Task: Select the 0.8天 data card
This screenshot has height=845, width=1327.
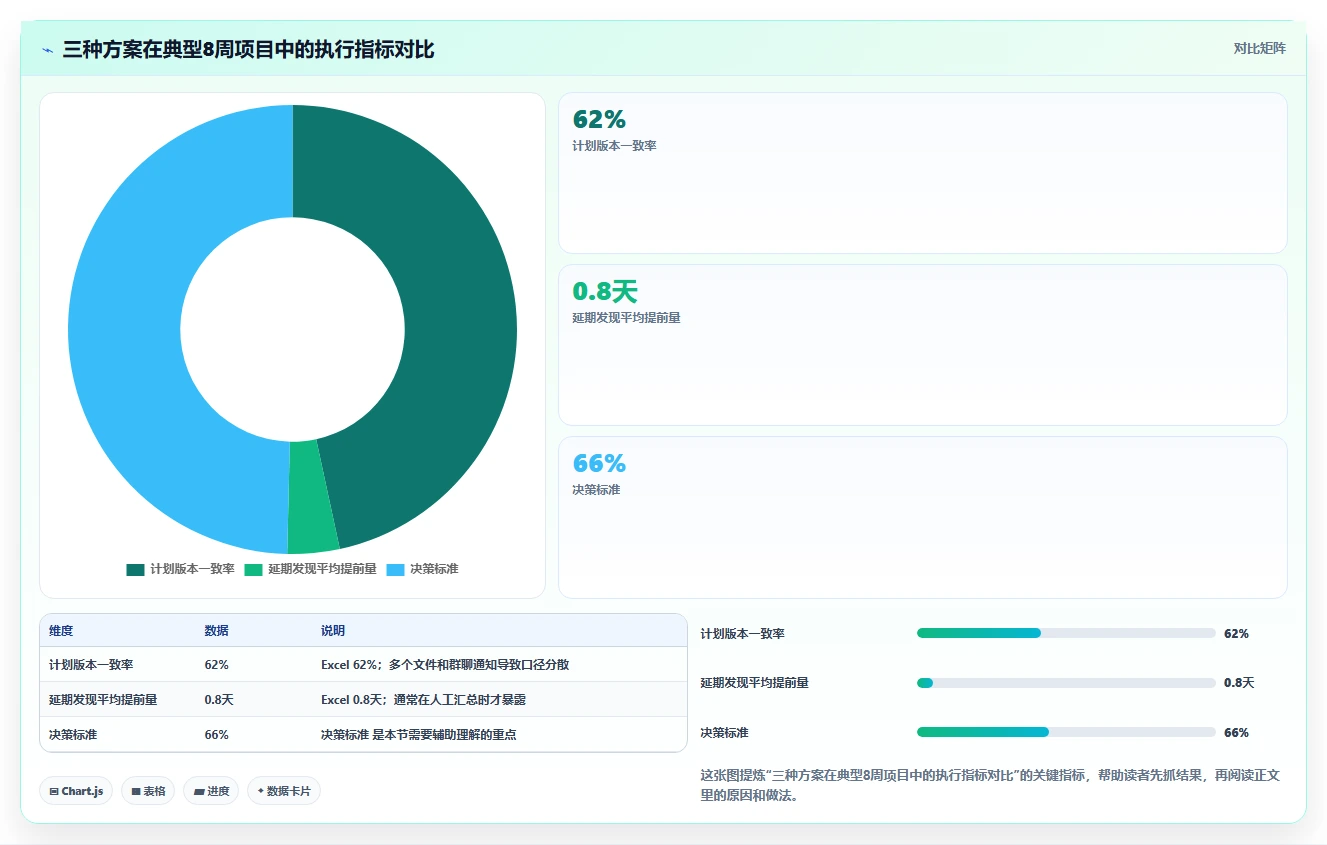Action: (x=922, y=345)
